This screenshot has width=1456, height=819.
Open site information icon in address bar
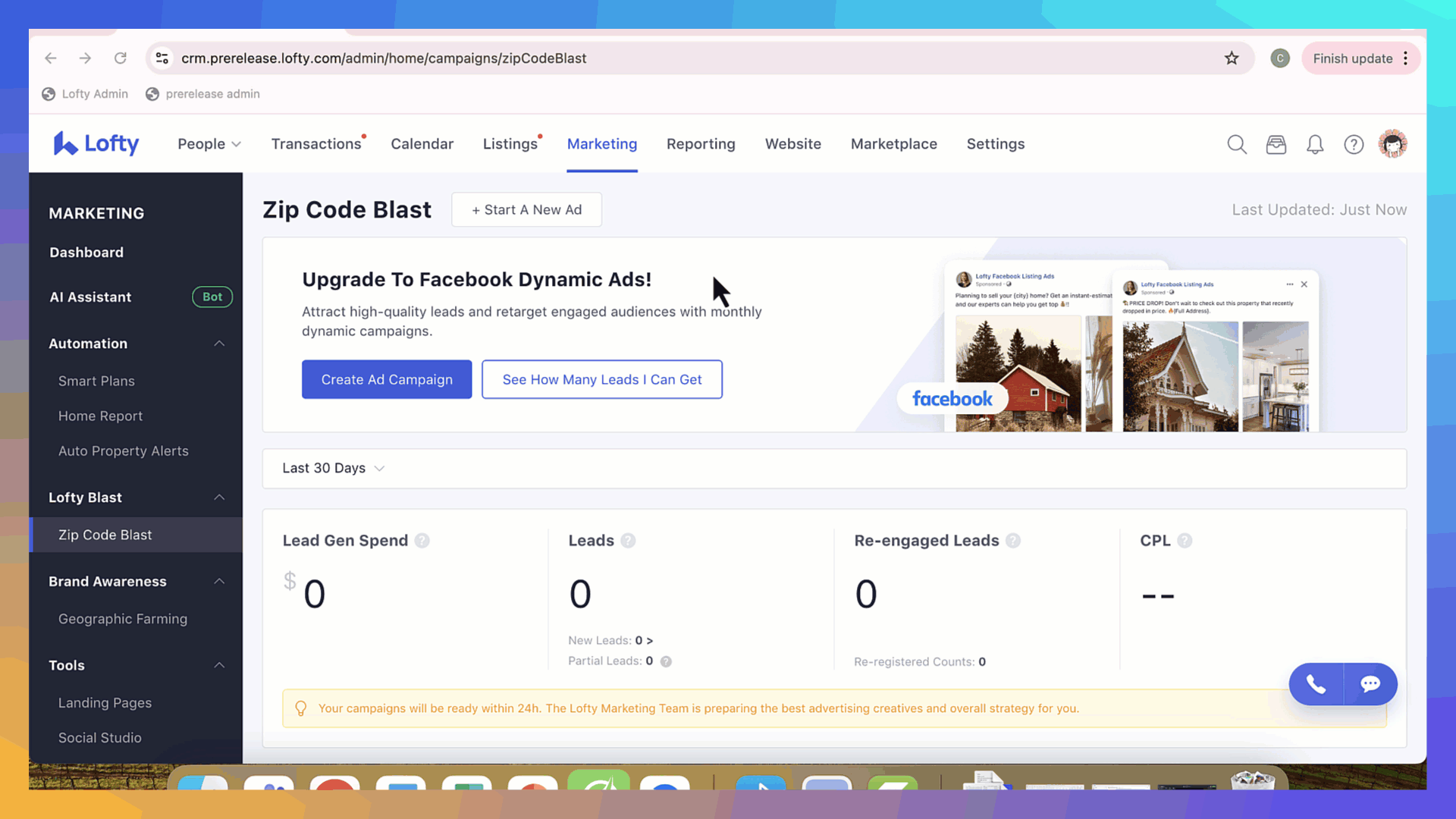point(162,58)
